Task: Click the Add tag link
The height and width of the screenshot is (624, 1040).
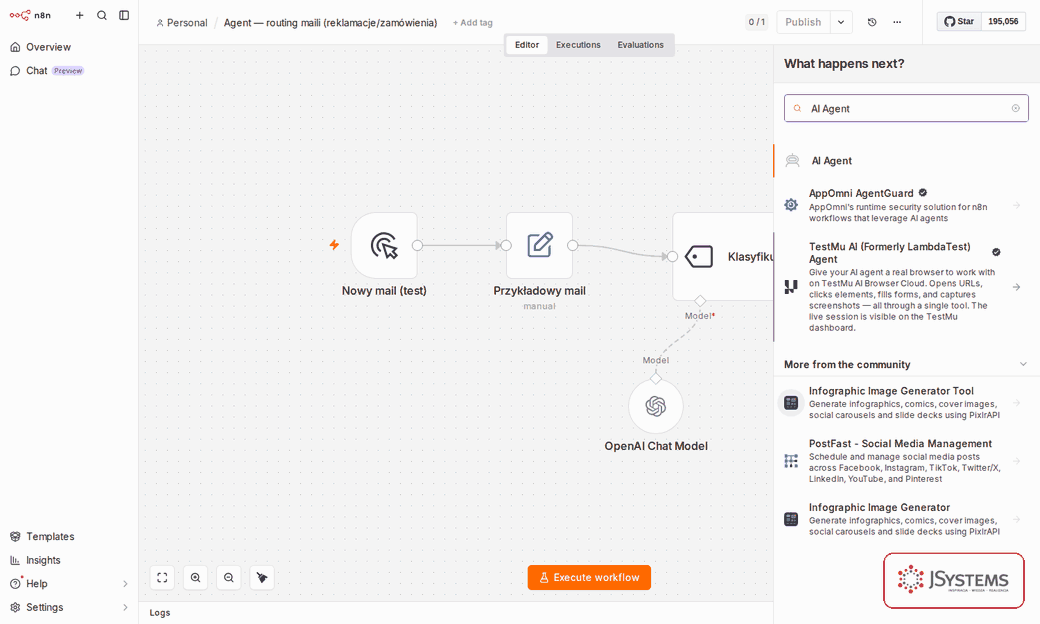Action: 472,23
